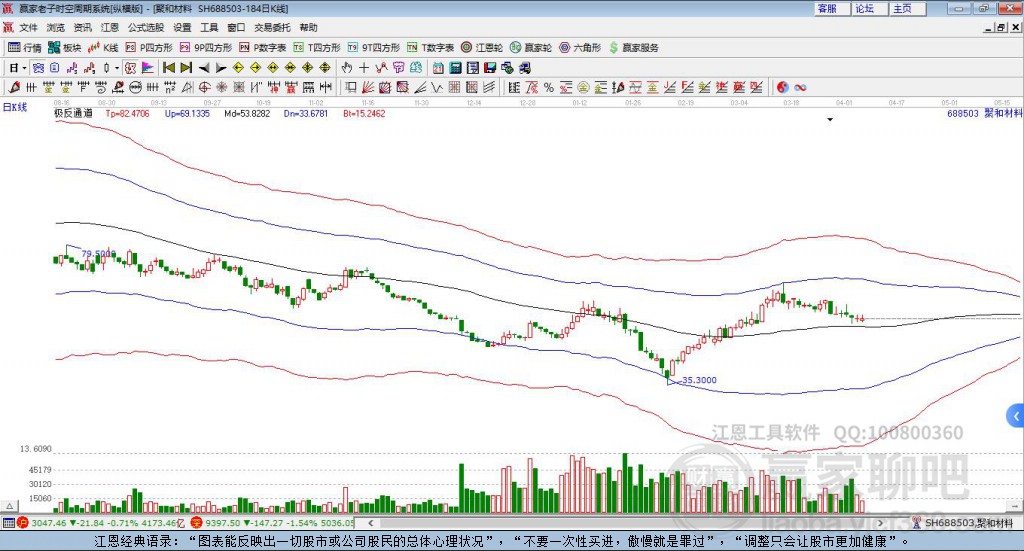The width and height of the screenshot is (1024, 551).
Task: Open the 赢家轮 winner wheel
Action: pyautogui.click(x=531, y=48)
